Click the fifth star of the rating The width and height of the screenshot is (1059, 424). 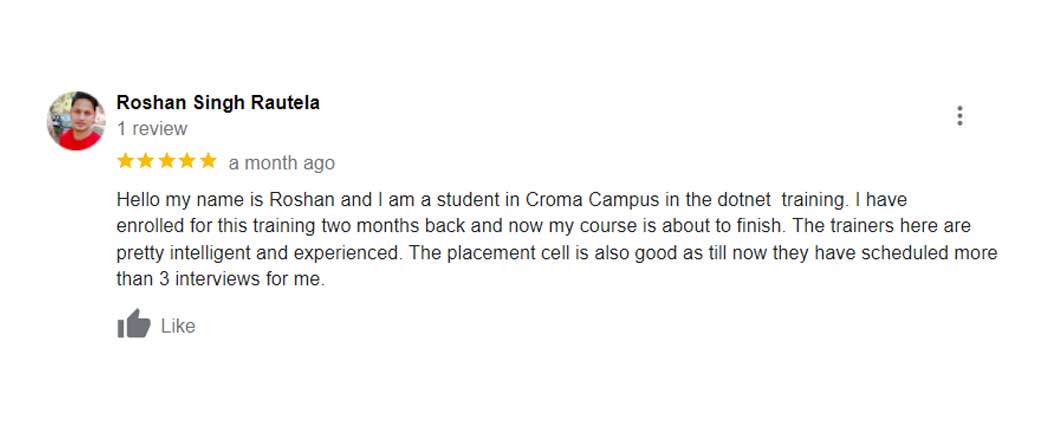click(207, 161)
